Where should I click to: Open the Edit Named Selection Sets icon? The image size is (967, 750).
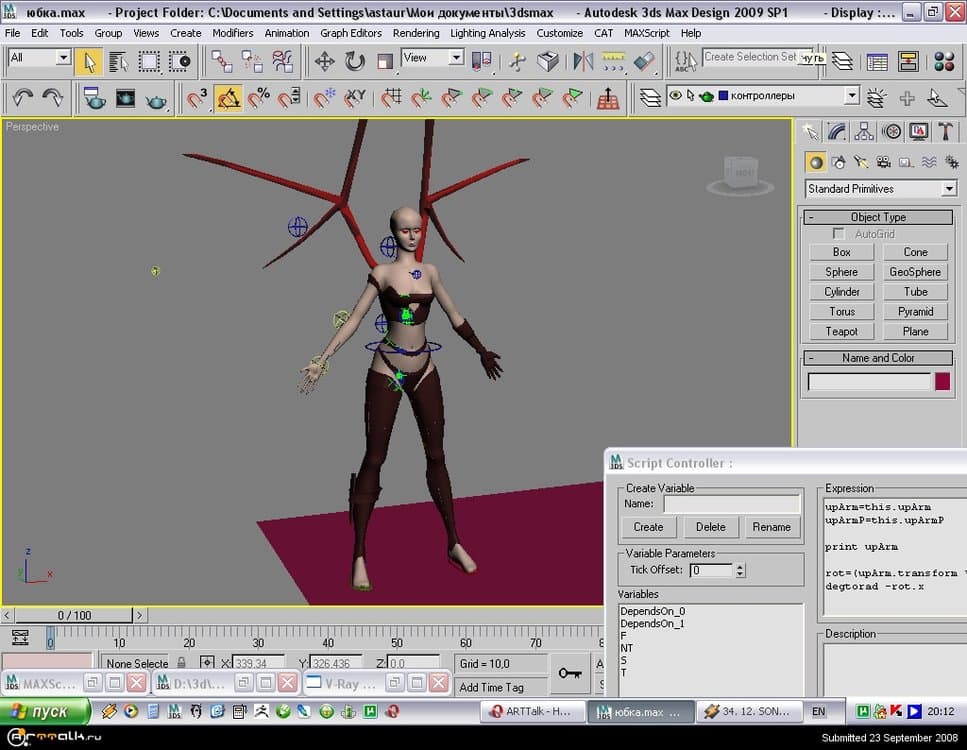pos(685,62)
